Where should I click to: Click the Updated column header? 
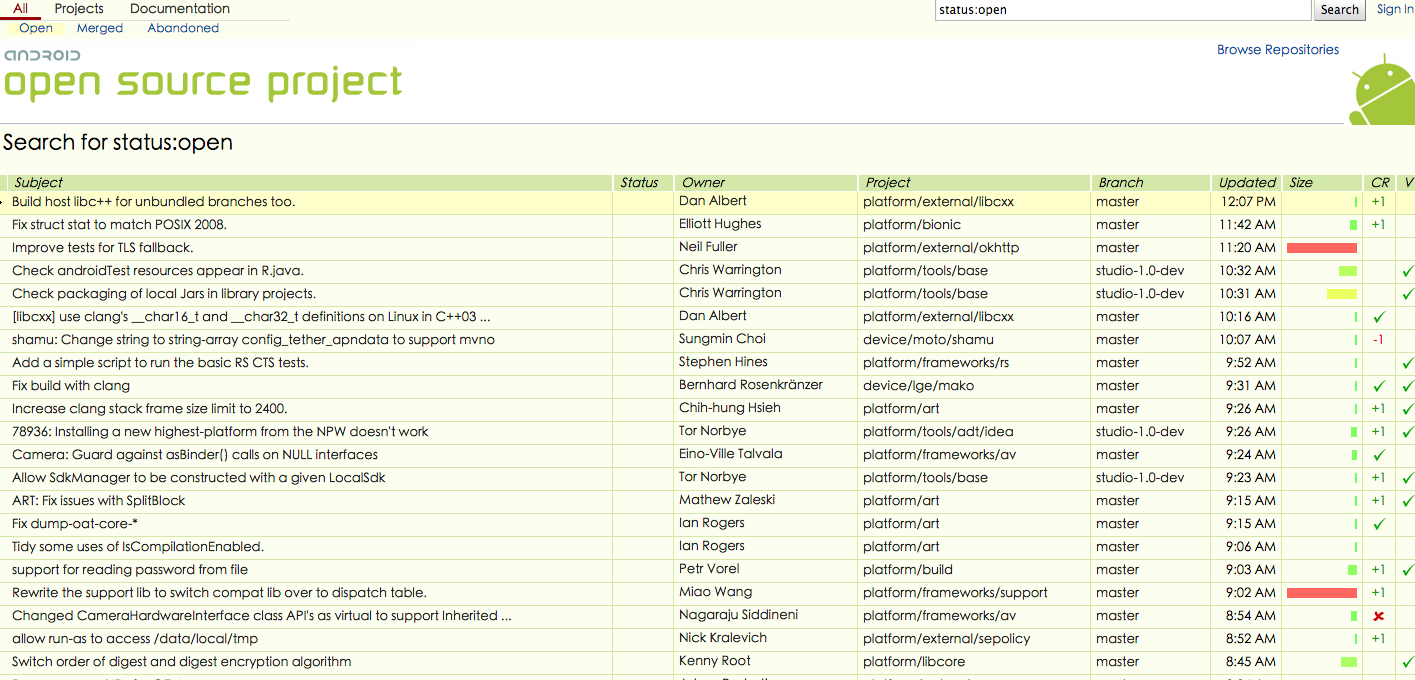point(1247,182)
